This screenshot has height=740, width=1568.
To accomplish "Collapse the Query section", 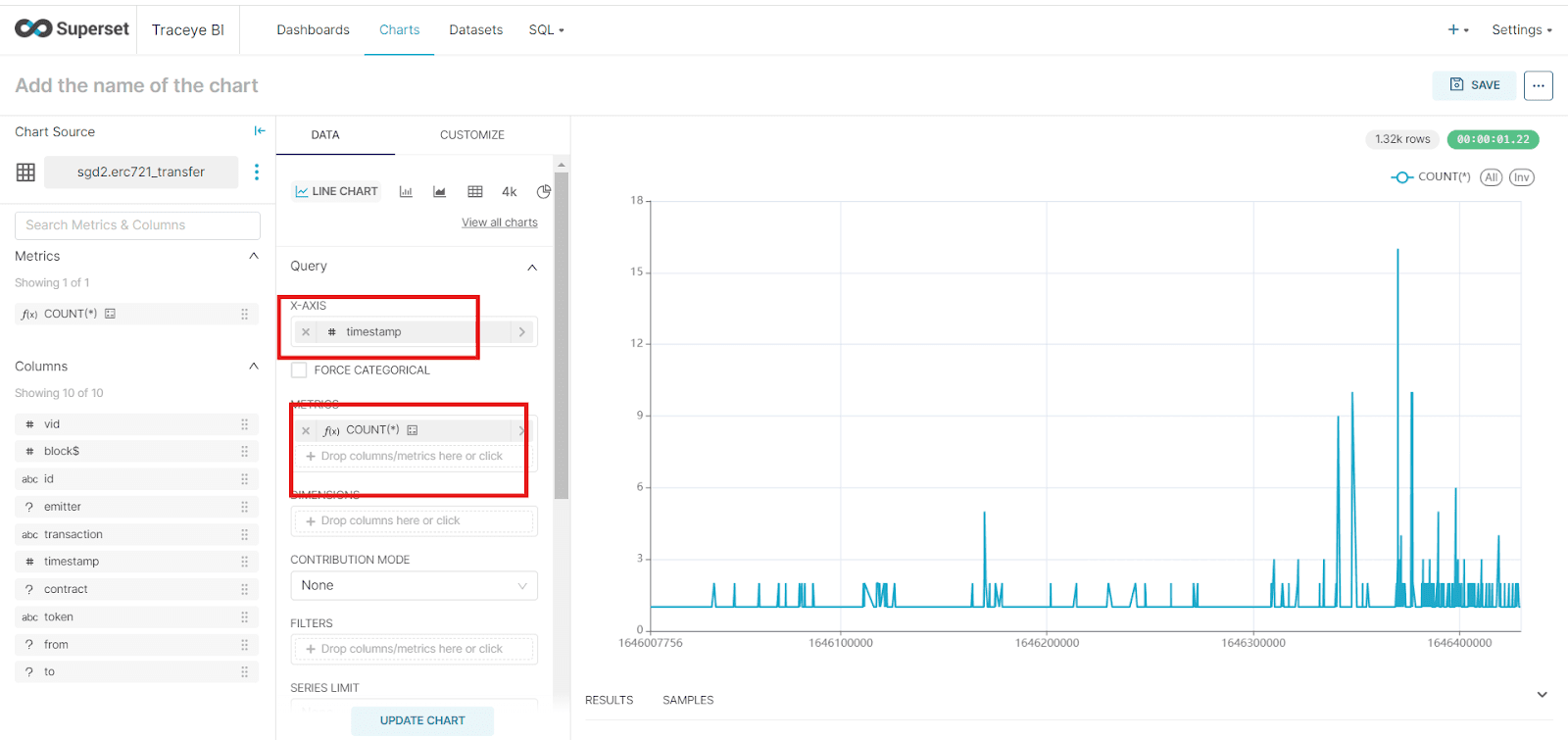I will [532, 267].
